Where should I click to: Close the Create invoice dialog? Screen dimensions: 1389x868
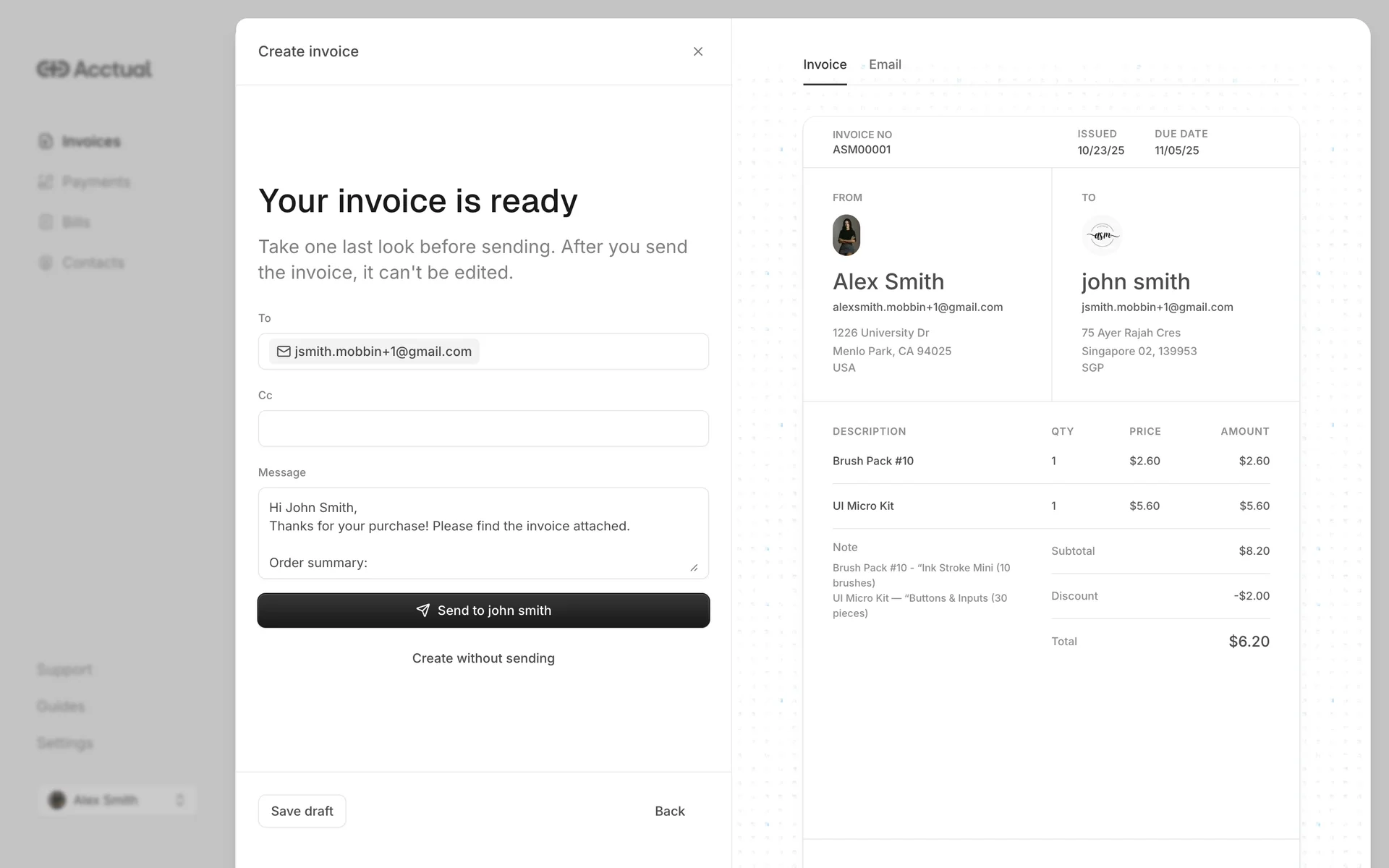[x=697, y=51]
